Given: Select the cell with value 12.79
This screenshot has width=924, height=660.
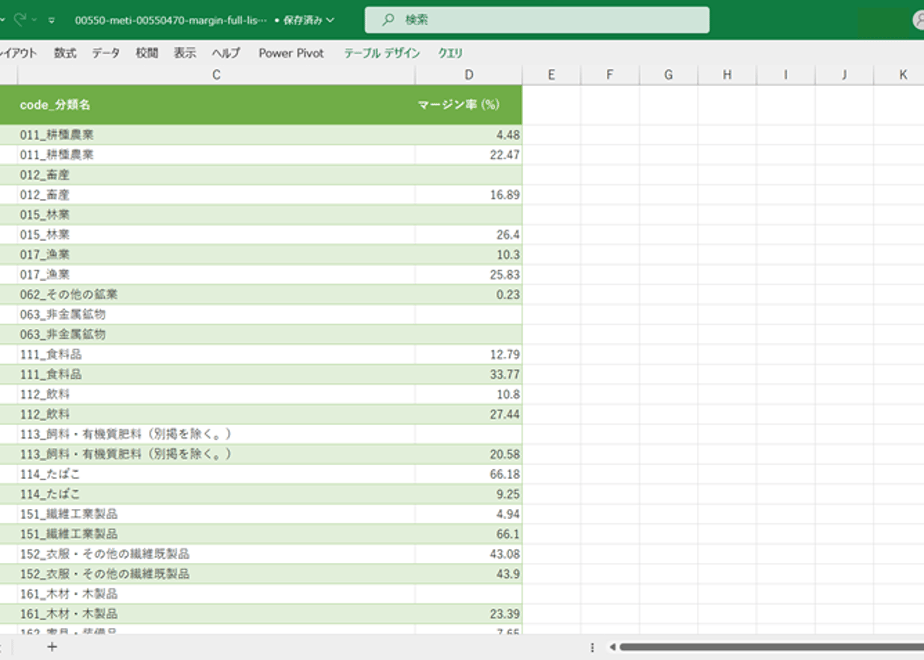Looking at the screenshot, I should [x=468, y=355].
